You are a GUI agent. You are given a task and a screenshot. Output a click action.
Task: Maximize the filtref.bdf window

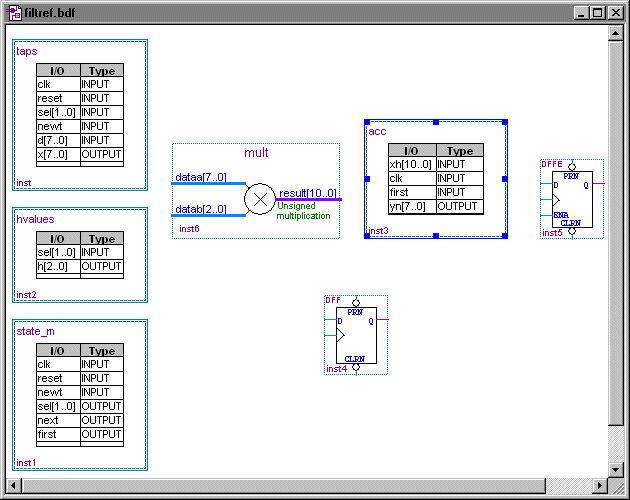coord(598,12)
